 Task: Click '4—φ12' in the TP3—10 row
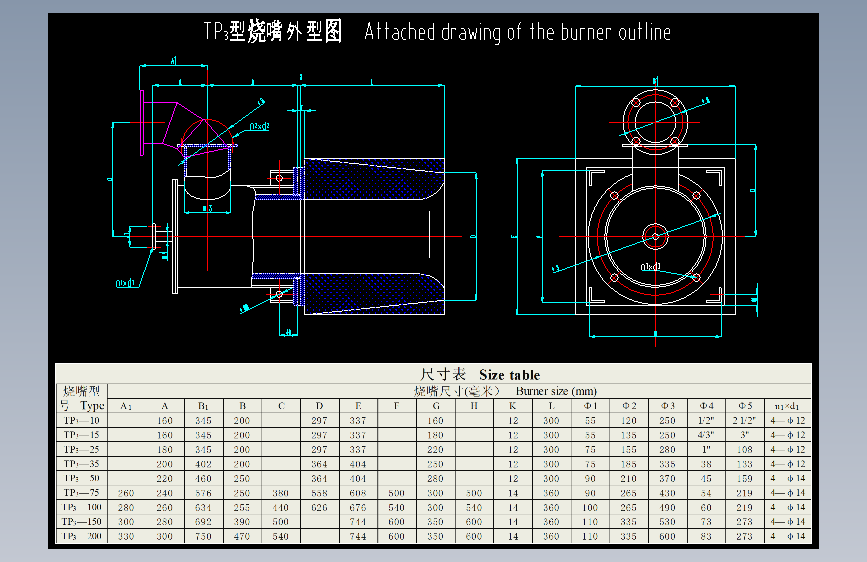[x=788, y=420]
